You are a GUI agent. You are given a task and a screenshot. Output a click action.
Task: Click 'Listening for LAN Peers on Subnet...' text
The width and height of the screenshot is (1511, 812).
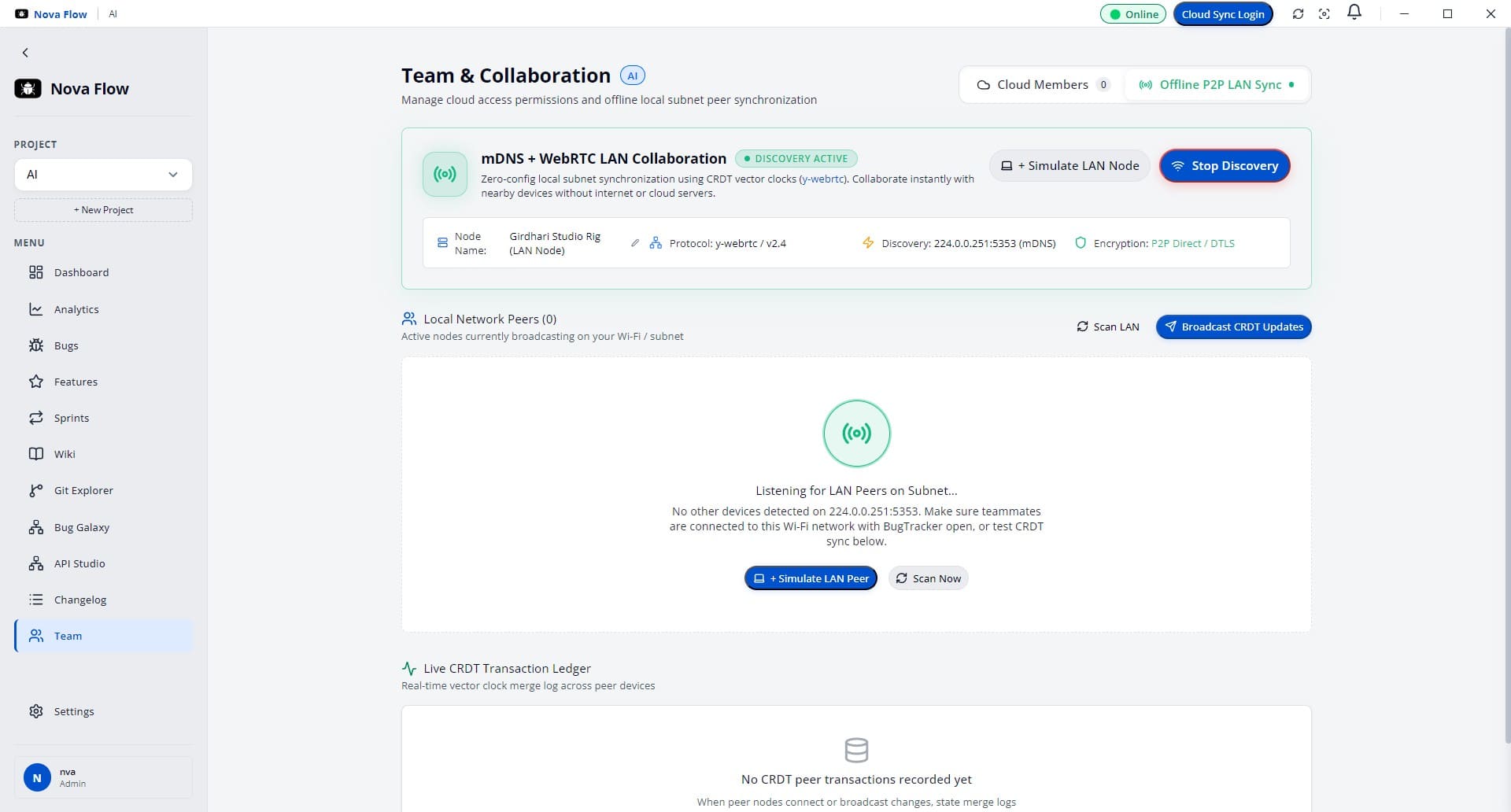click(x=856, y=491)
